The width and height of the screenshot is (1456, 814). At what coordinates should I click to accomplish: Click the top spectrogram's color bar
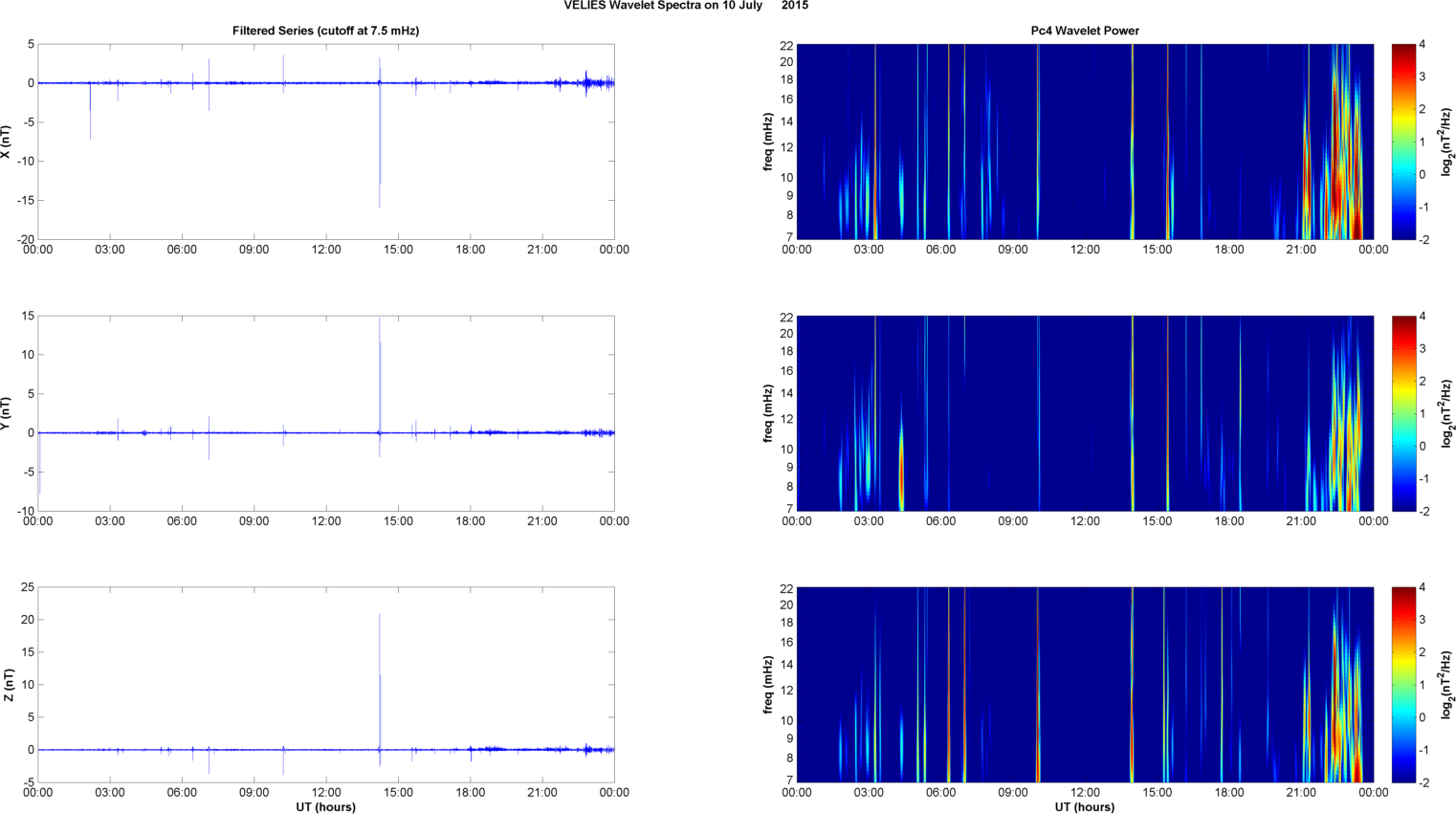[x=1402, y=142]
